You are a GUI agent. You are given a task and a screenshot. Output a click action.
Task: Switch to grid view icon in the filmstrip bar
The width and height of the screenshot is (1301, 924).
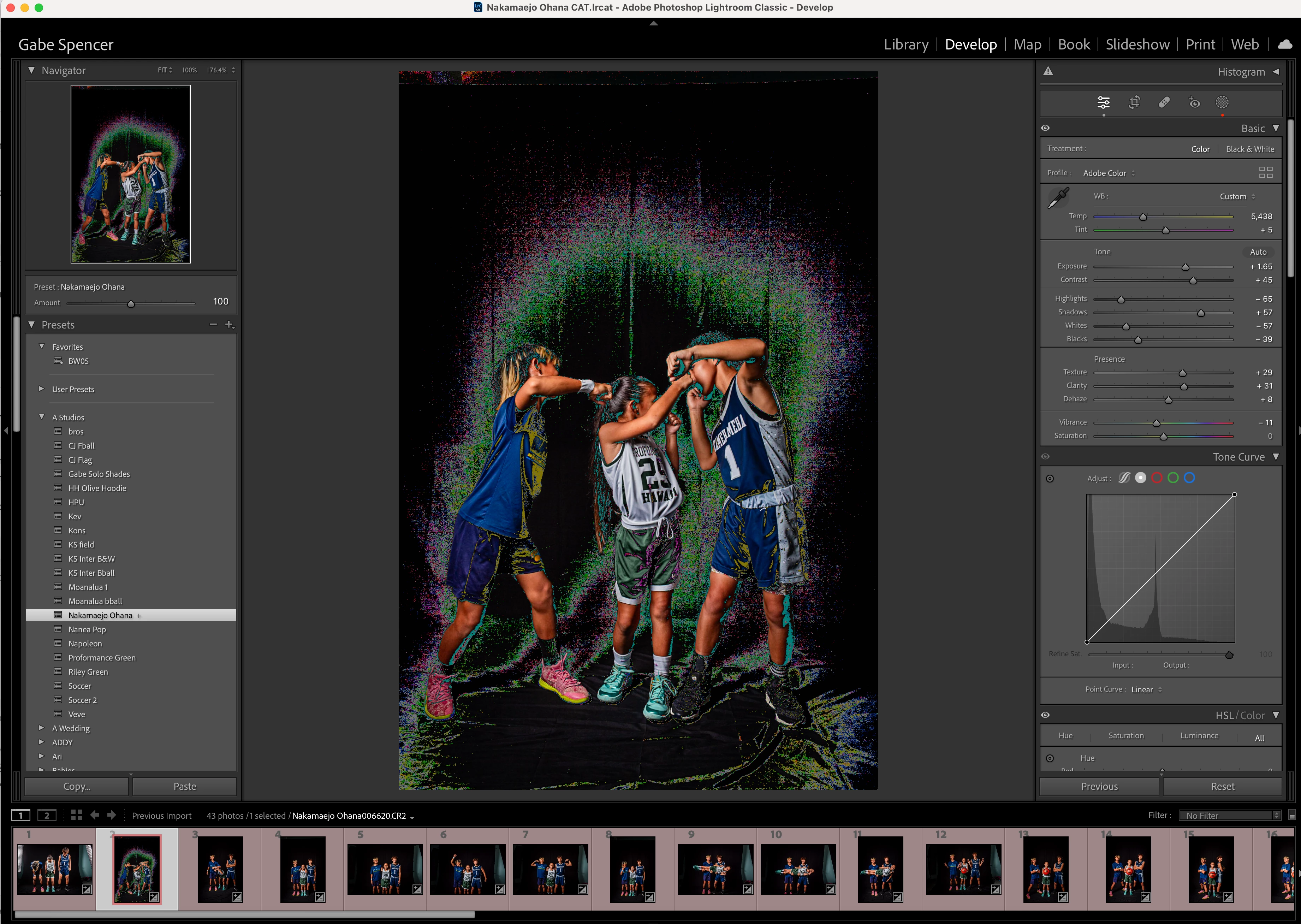click(76, 815)
